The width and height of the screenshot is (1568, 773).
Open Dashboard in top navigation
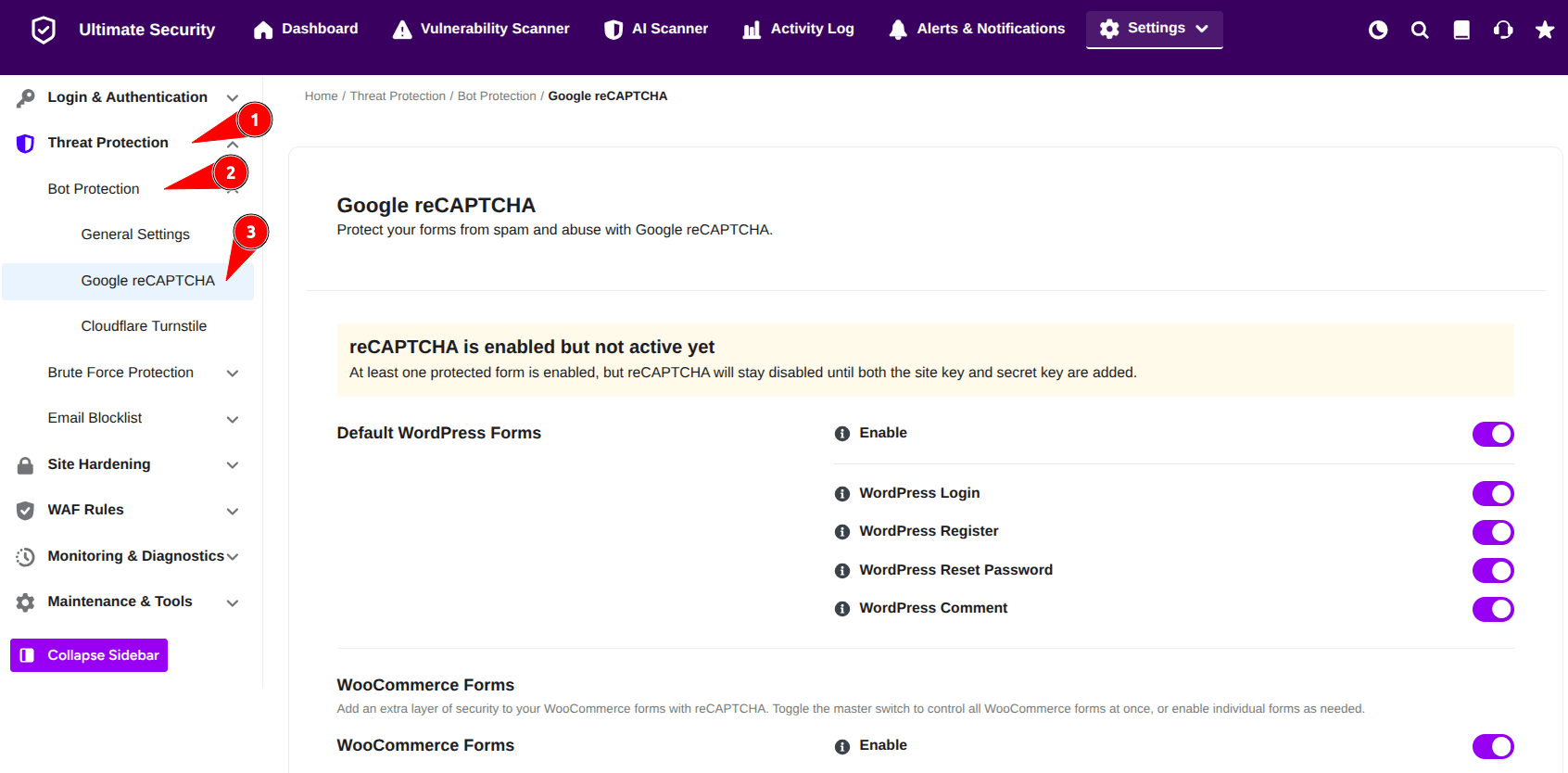pyautogui.click(x=306, y=30)
